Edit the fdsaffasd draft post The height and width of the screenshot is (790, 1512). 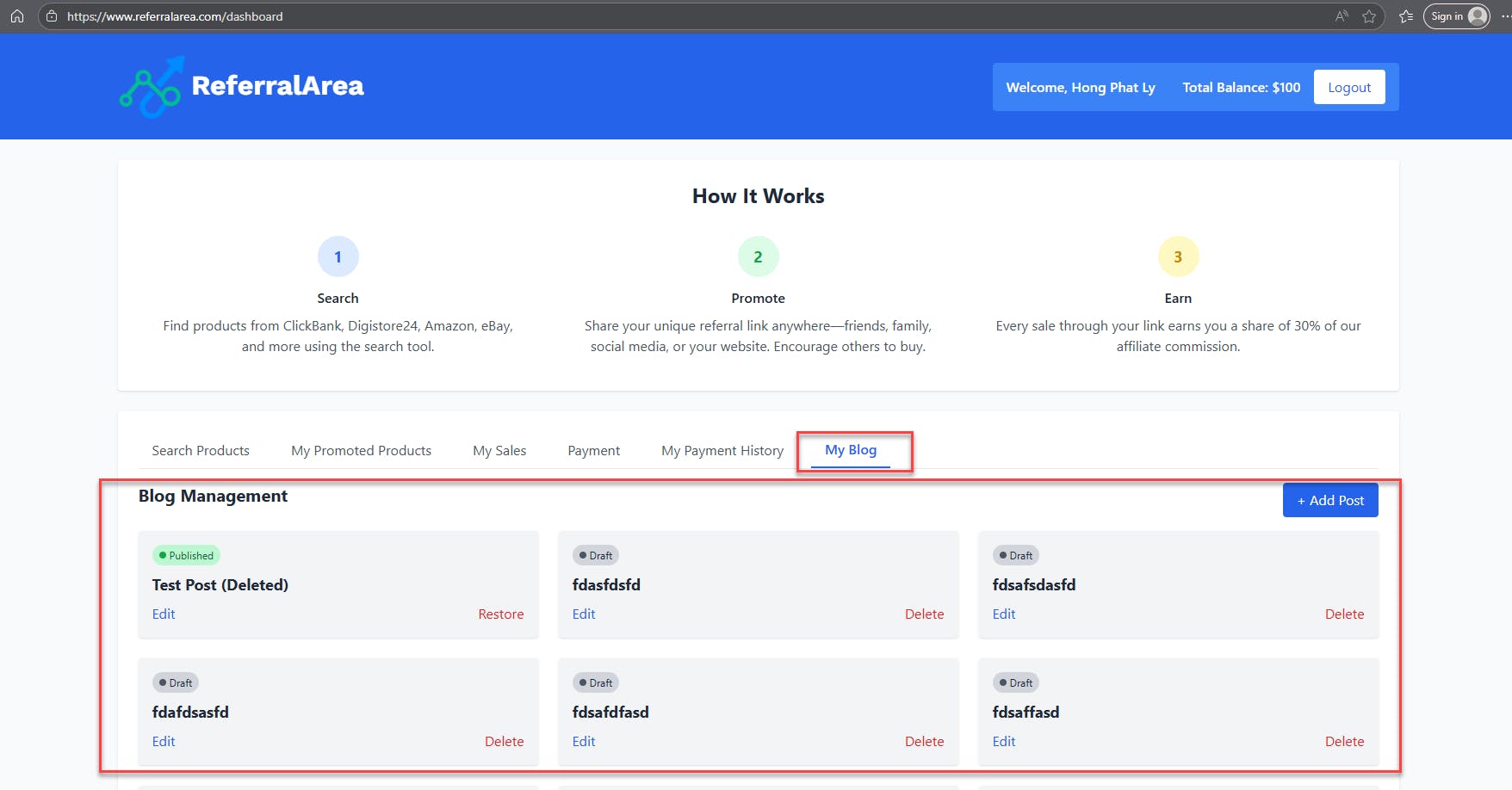click(x=1004, y=741)
